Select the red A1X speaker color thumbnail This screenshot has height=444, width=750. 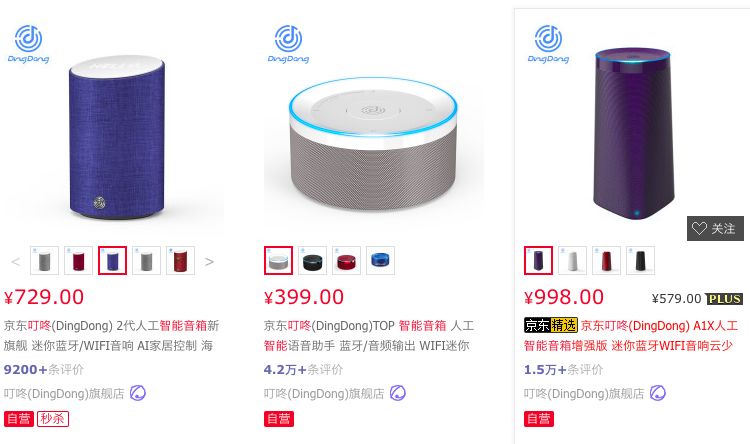point(607,261)
